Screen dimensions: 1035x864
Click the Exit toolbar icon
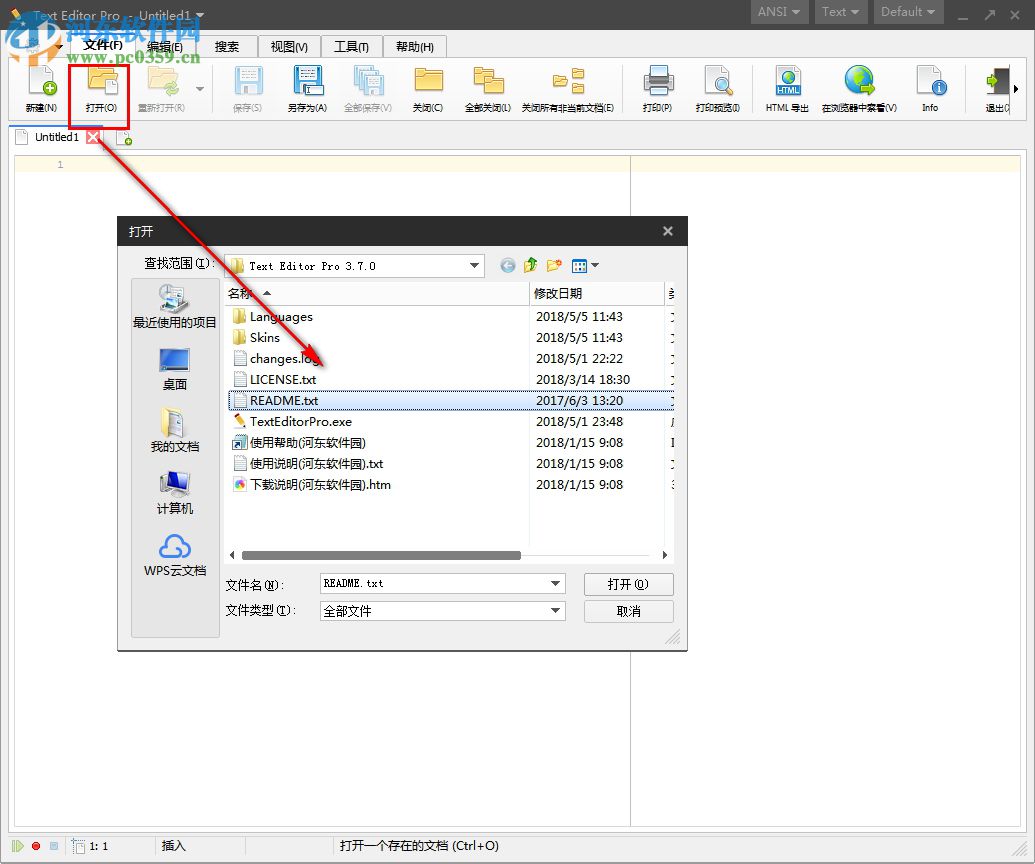(997, 88)
